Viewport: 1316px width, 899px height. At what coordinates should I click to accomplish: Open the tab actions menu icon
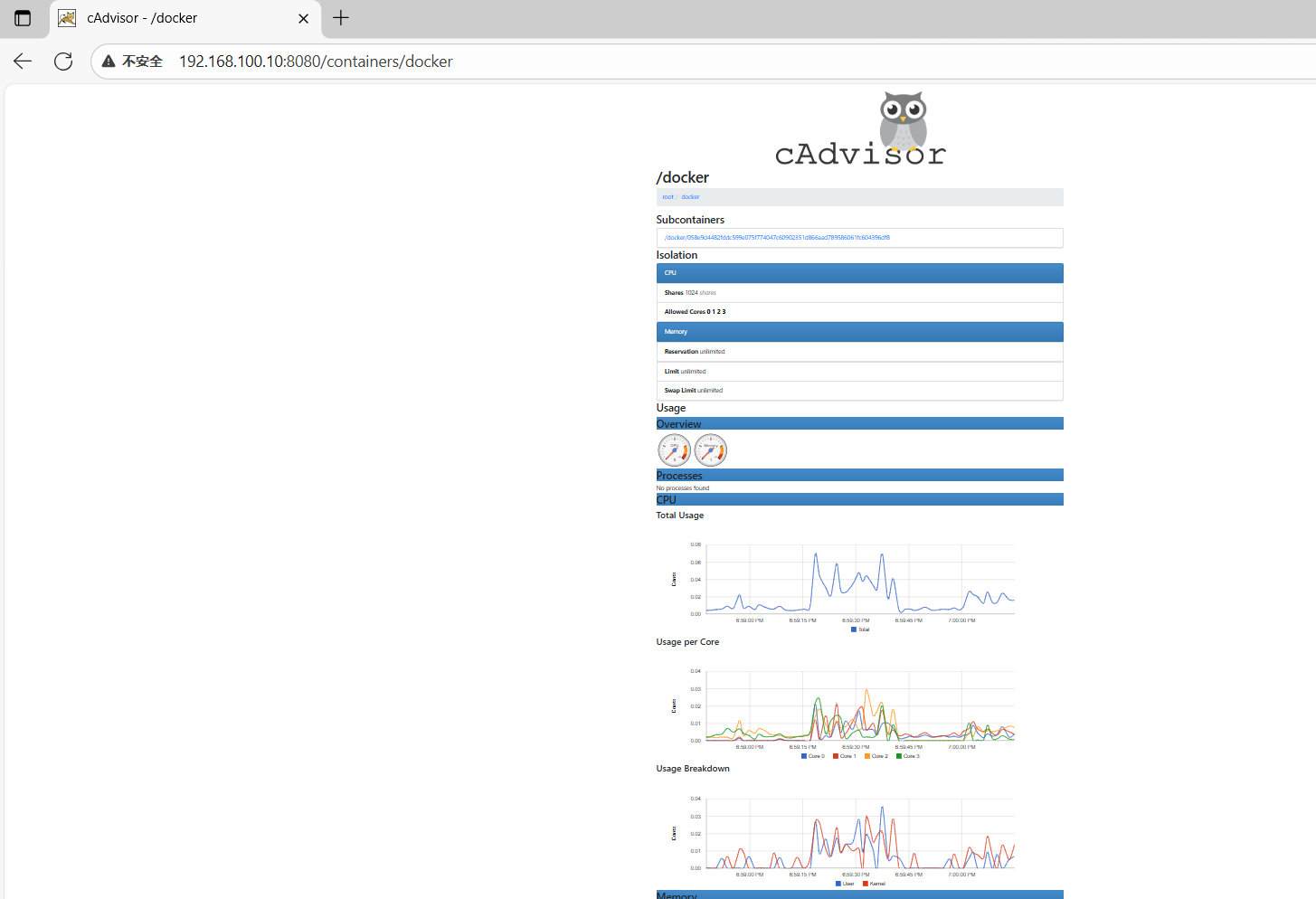point(23,18)
